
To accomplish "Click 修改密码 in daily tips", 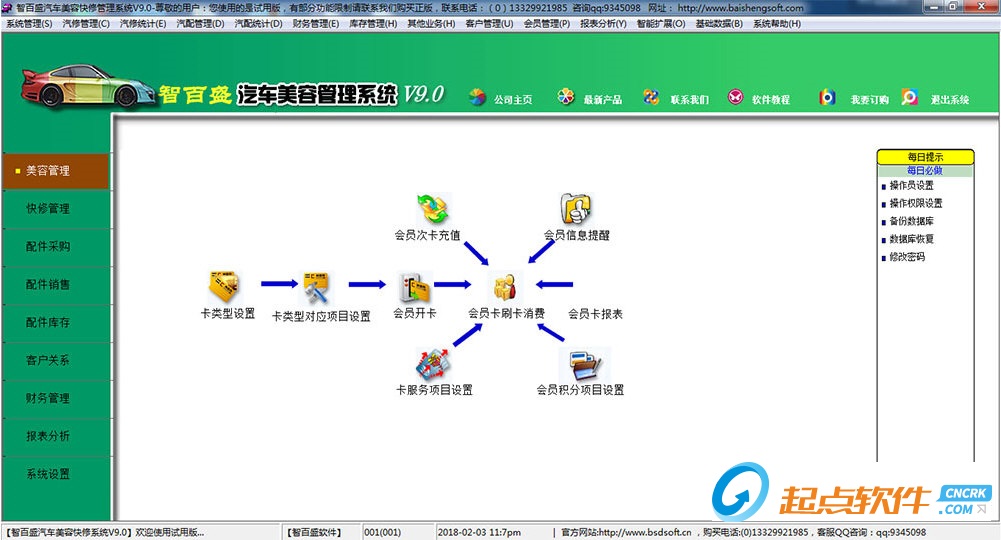I will coord(907,257).
